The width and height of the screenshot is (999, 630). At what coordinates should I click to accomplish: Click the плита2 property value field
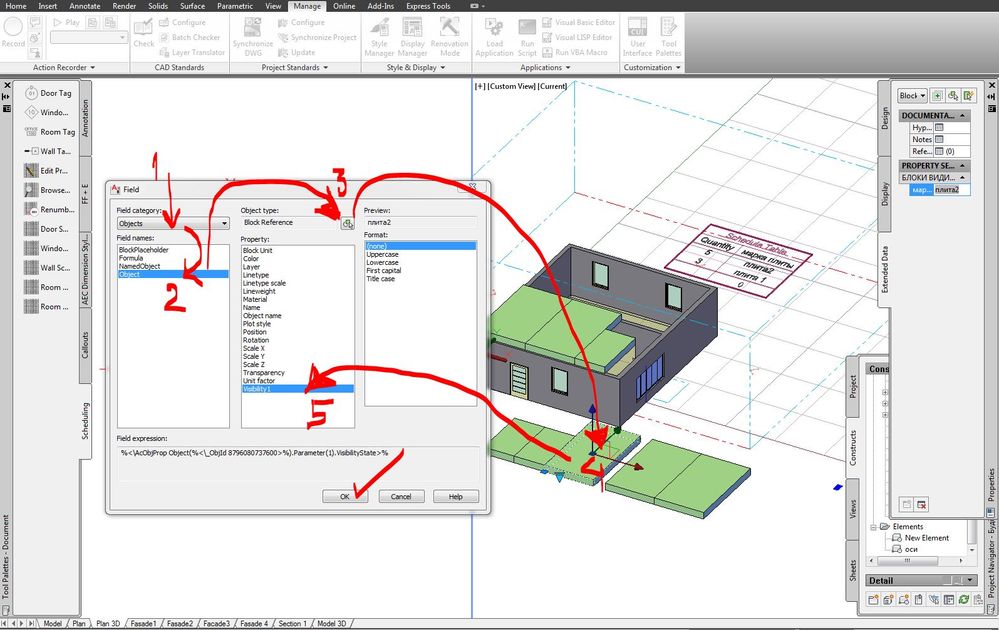(951, 190)
